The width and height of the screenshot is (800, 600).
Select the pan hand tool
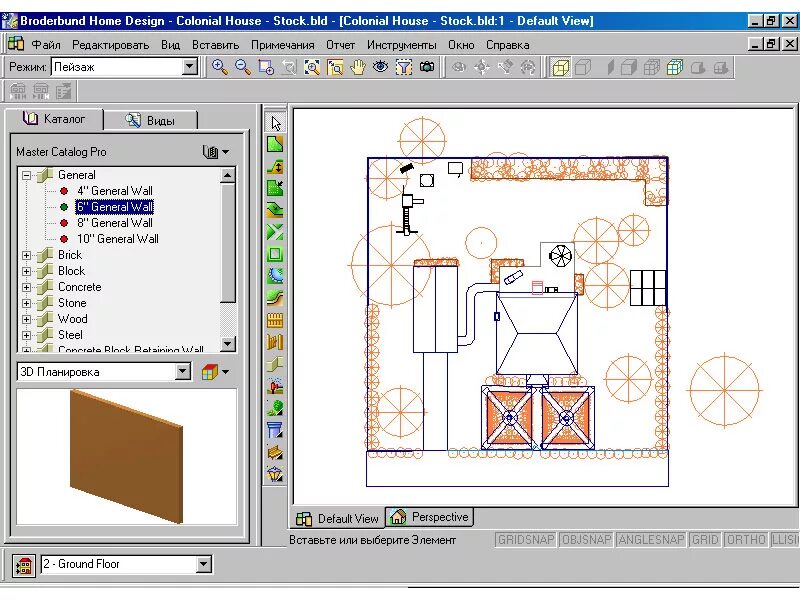tap(358, 67)
